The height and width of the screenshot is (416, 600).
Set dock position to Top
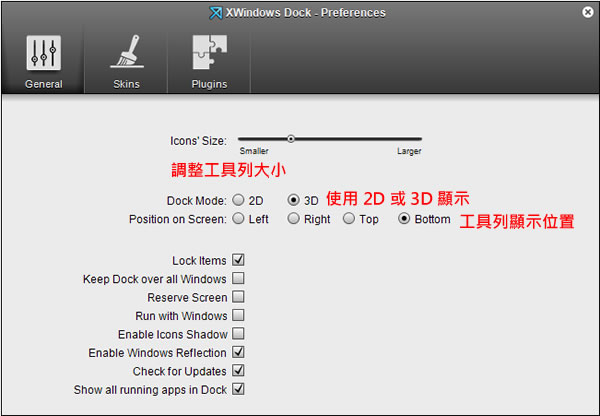pyautogui.click(x=349, y=219)
